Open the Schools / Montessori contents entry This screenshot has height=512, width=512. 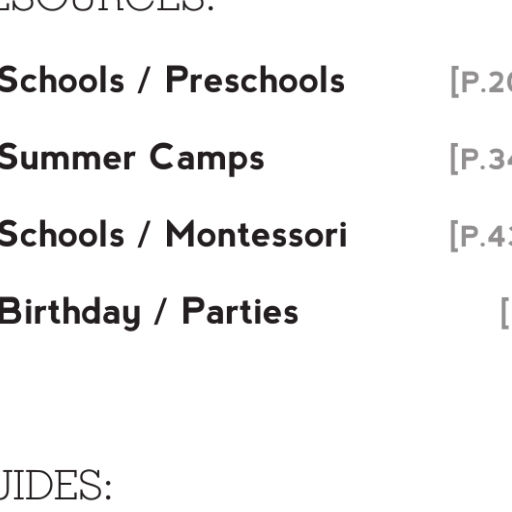coord(173,234)
